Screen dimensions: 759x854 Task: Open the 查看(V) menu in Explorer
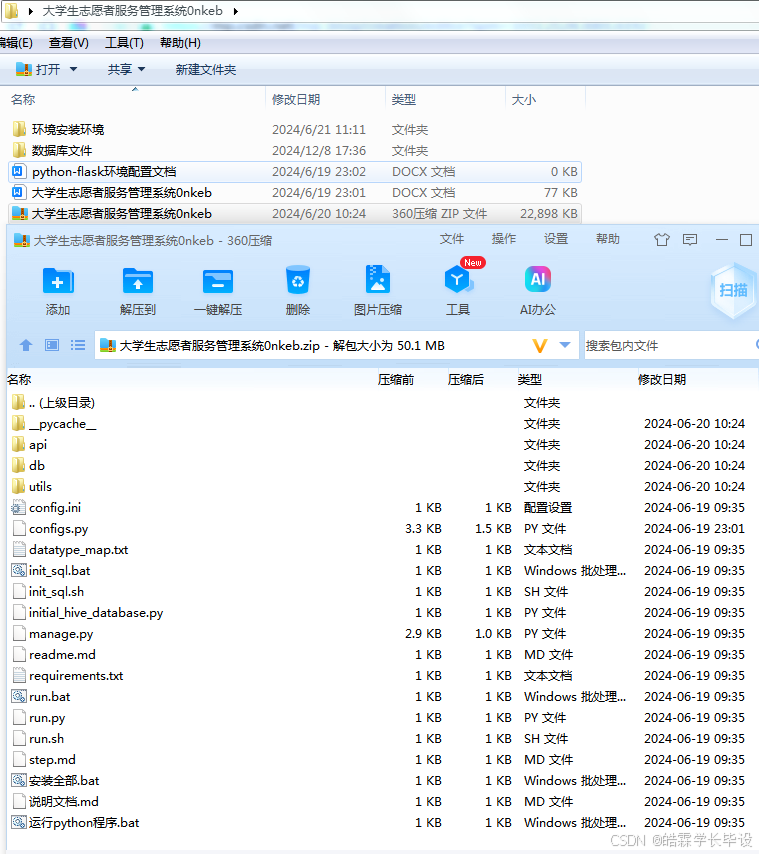[69, 43]
